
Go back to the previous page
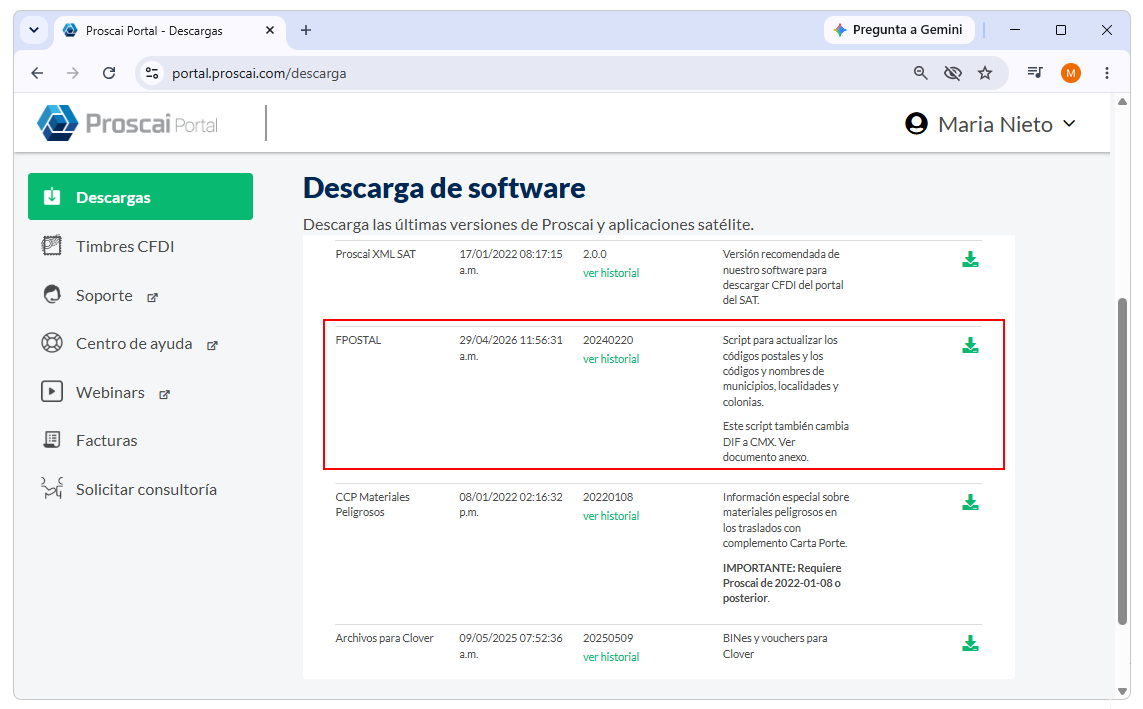pos(37,73)
